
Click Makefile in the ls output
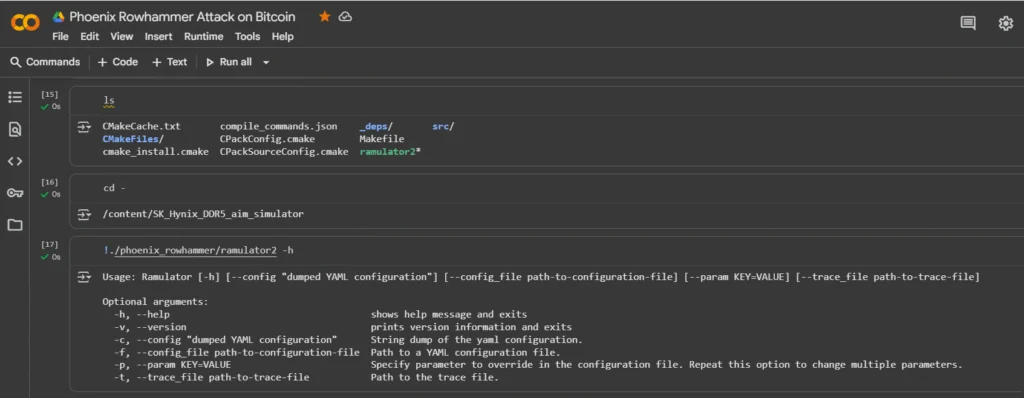381,139
